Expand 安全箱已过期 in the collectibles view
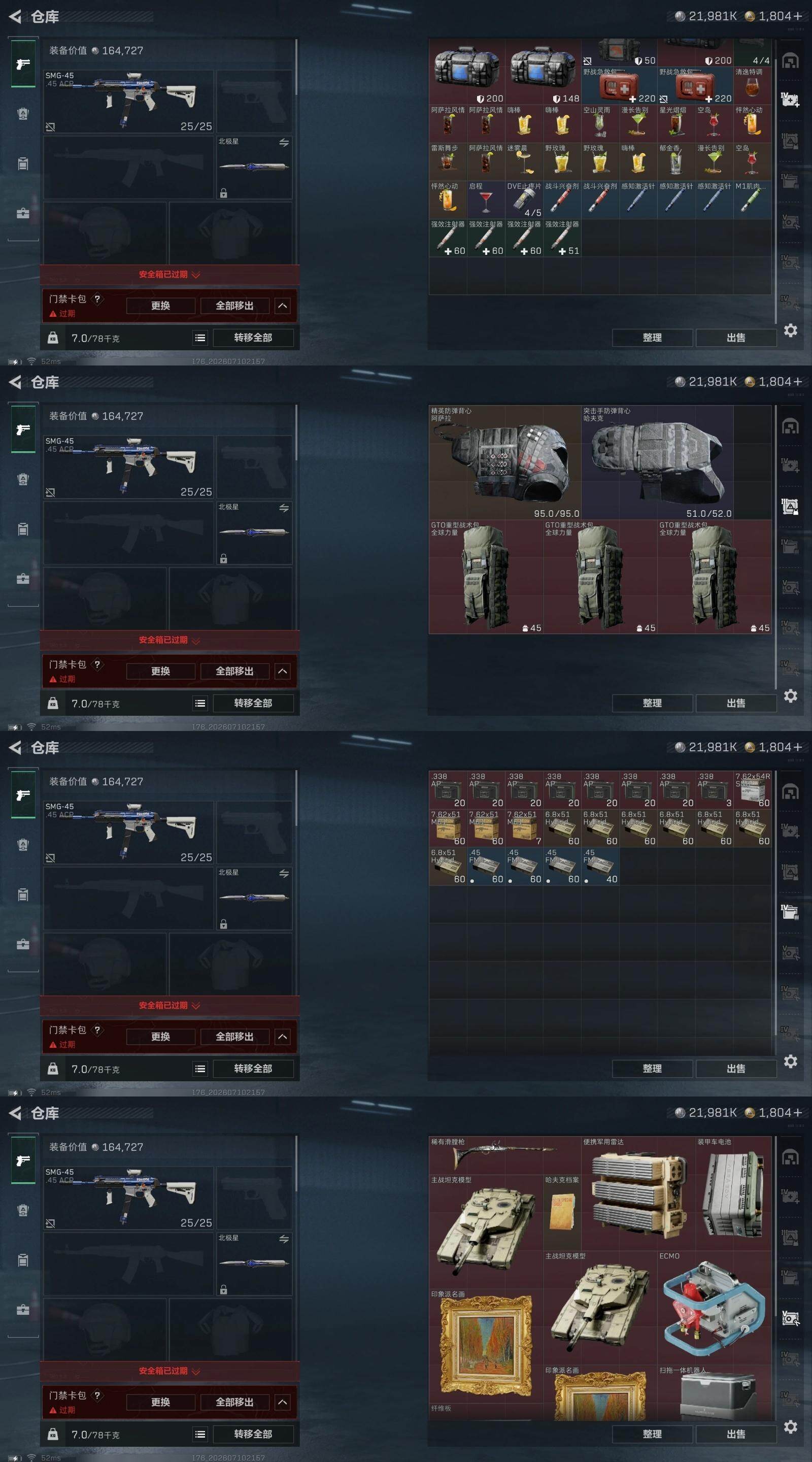812x1462 pixels. point(169,1371)
